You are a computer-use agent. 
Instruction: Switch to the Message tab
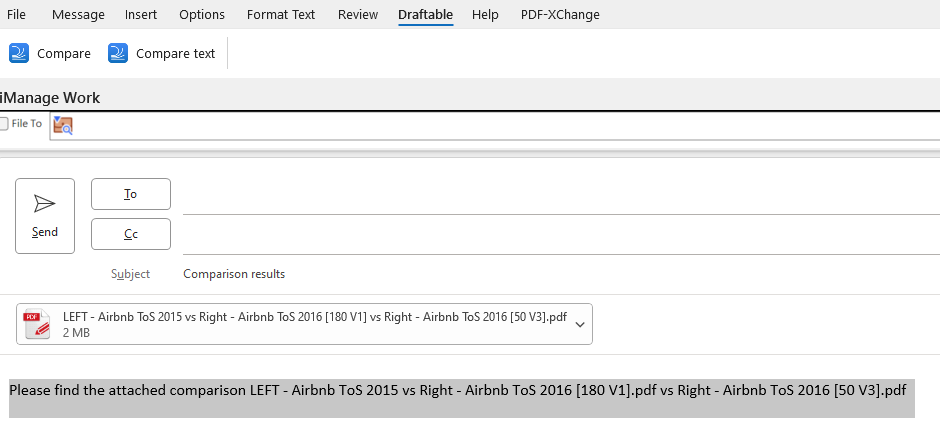pos(78,14)
